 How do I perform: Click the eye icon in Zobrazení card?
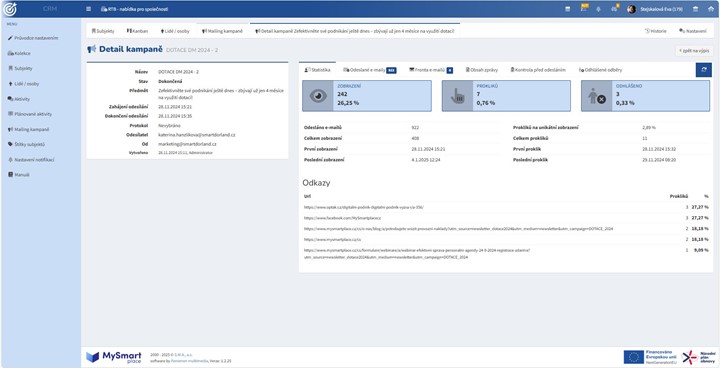[318, 96]
